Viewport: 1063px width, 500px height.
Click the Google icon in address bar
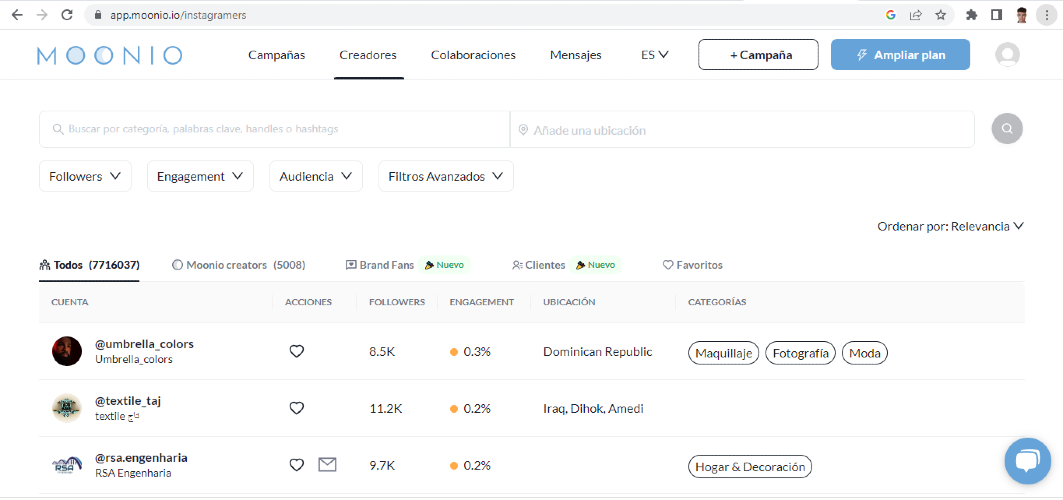(891, 15)
